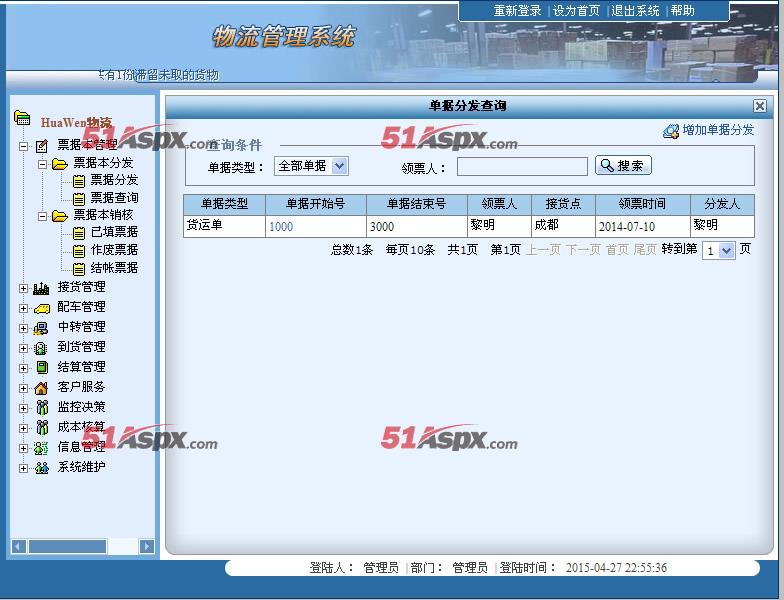Click the 配车管理 truck icon
This screenshot has height=600, width=784.
point(42,308)
